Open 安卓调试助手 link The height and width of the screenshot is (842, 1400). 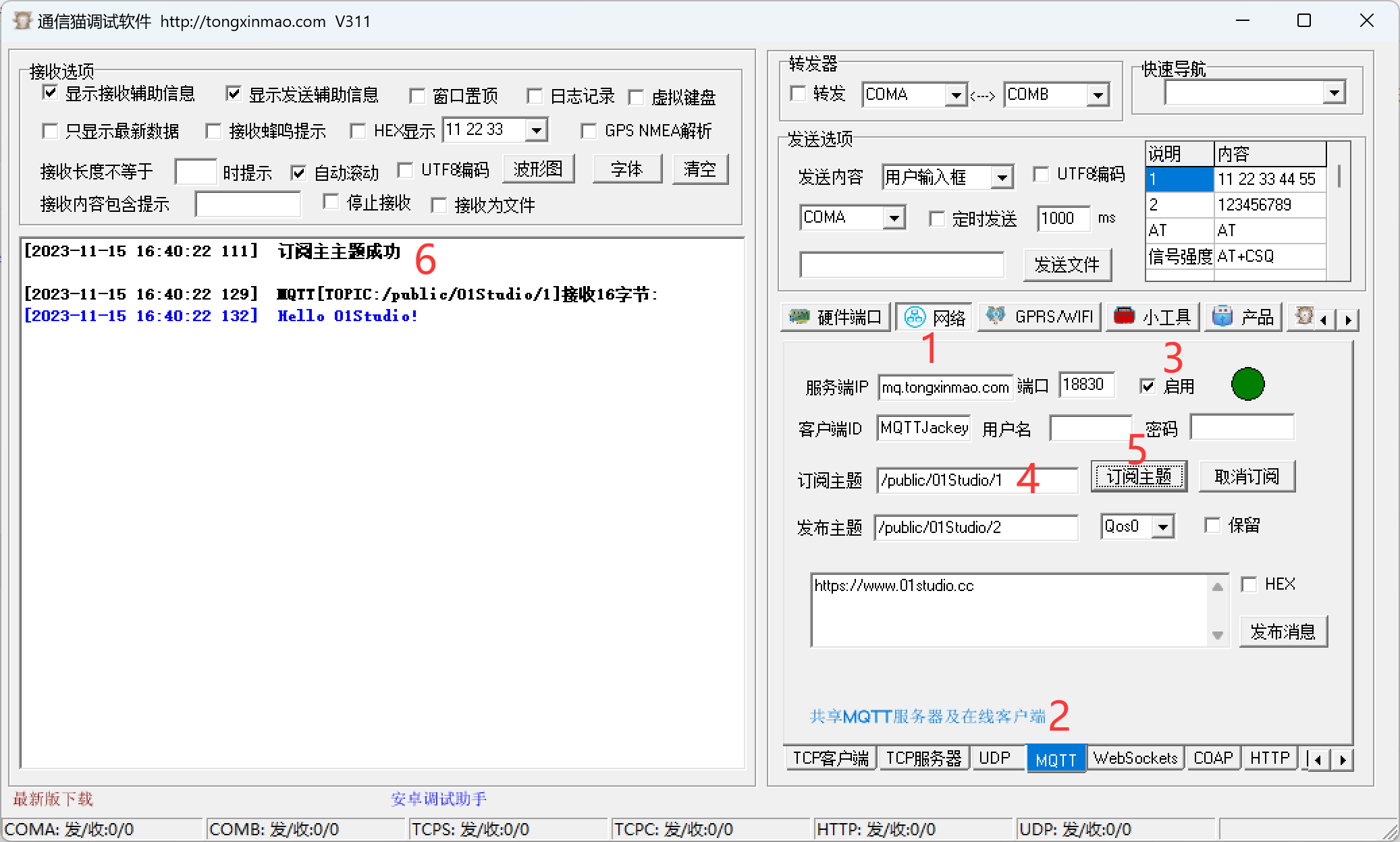click(x=438, y=799)
